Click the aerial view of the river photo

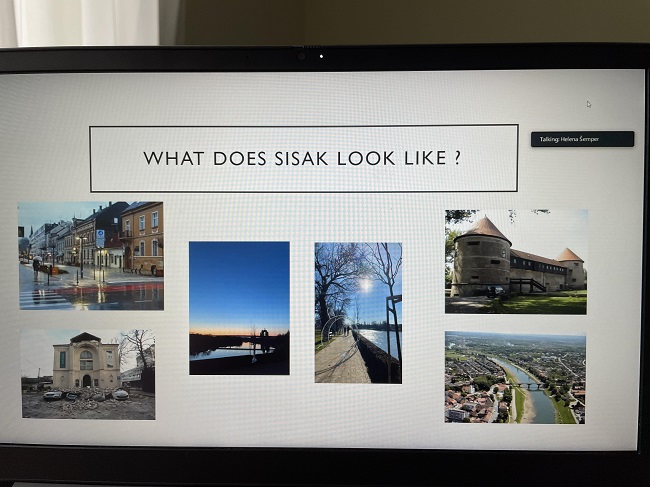(515, 377)
